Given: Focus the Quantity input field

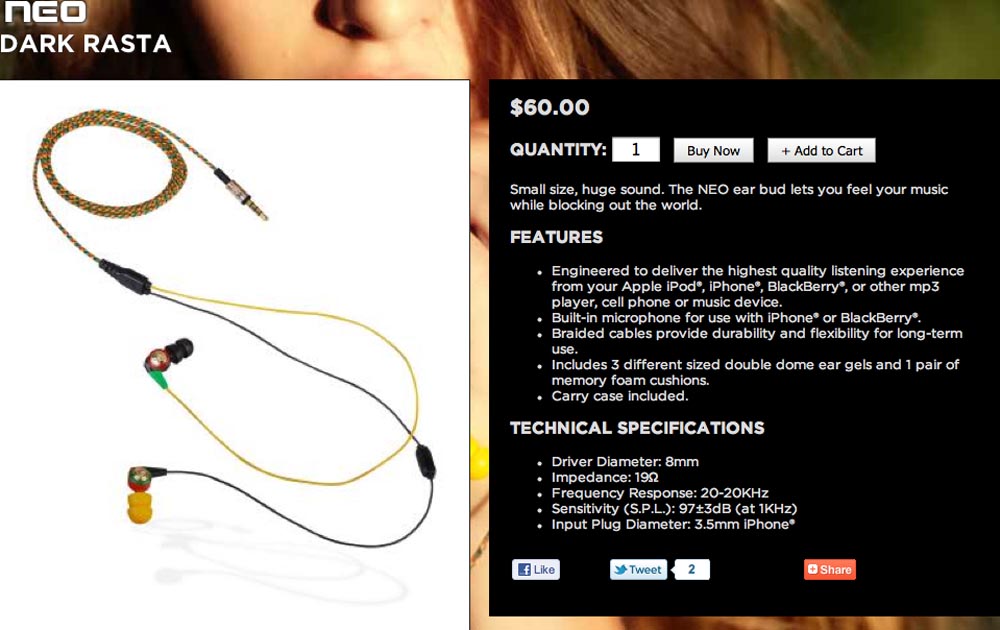Looking at the screenshot, I should pyautogui.click(x=636, y=150).
